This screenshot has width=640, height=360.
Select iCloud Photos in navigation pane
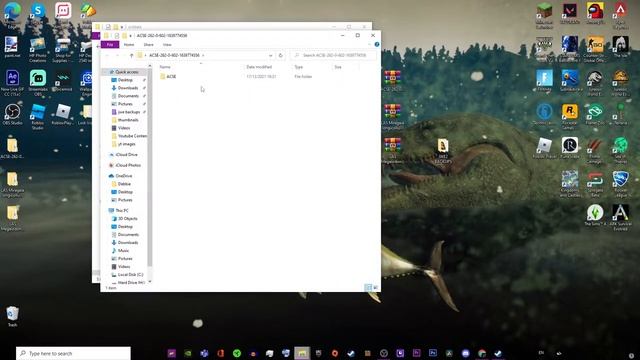coord(128,165)
